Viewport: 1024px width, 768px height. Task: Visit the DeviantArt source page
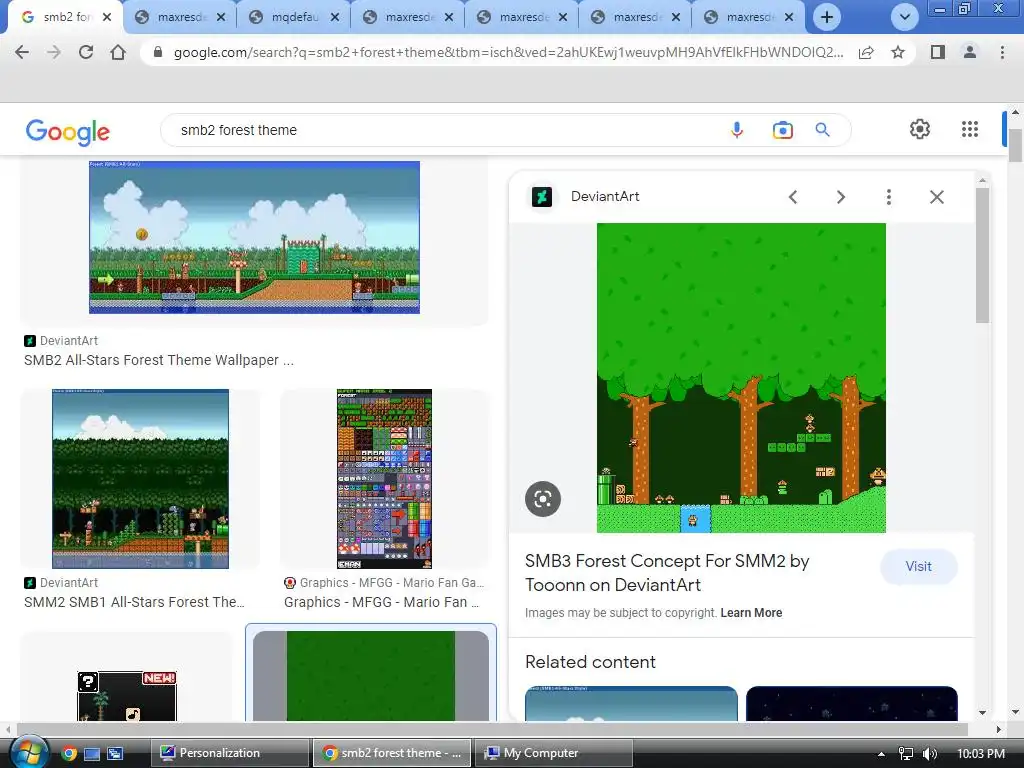918,566
